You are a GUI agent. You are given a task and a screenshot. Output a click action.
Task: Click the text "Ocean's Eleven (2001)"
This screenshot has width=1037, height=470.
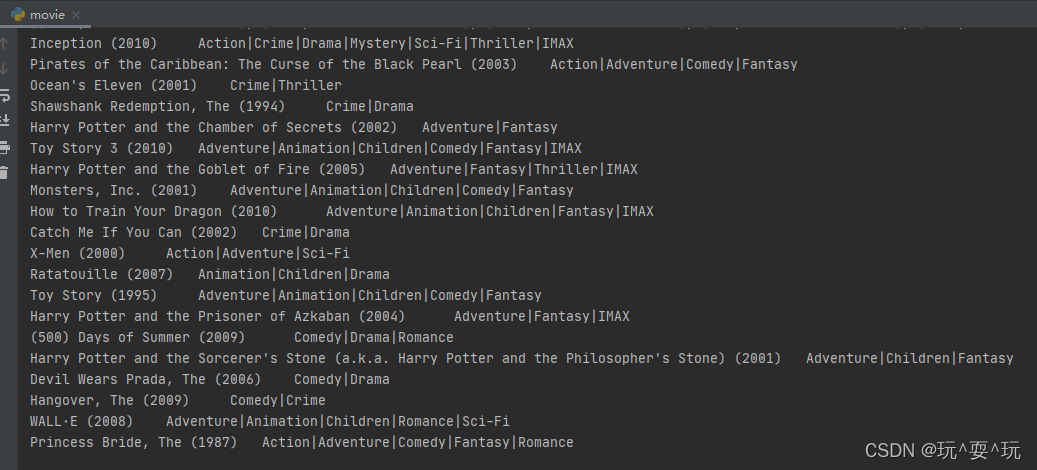click(x=114, y=86)
